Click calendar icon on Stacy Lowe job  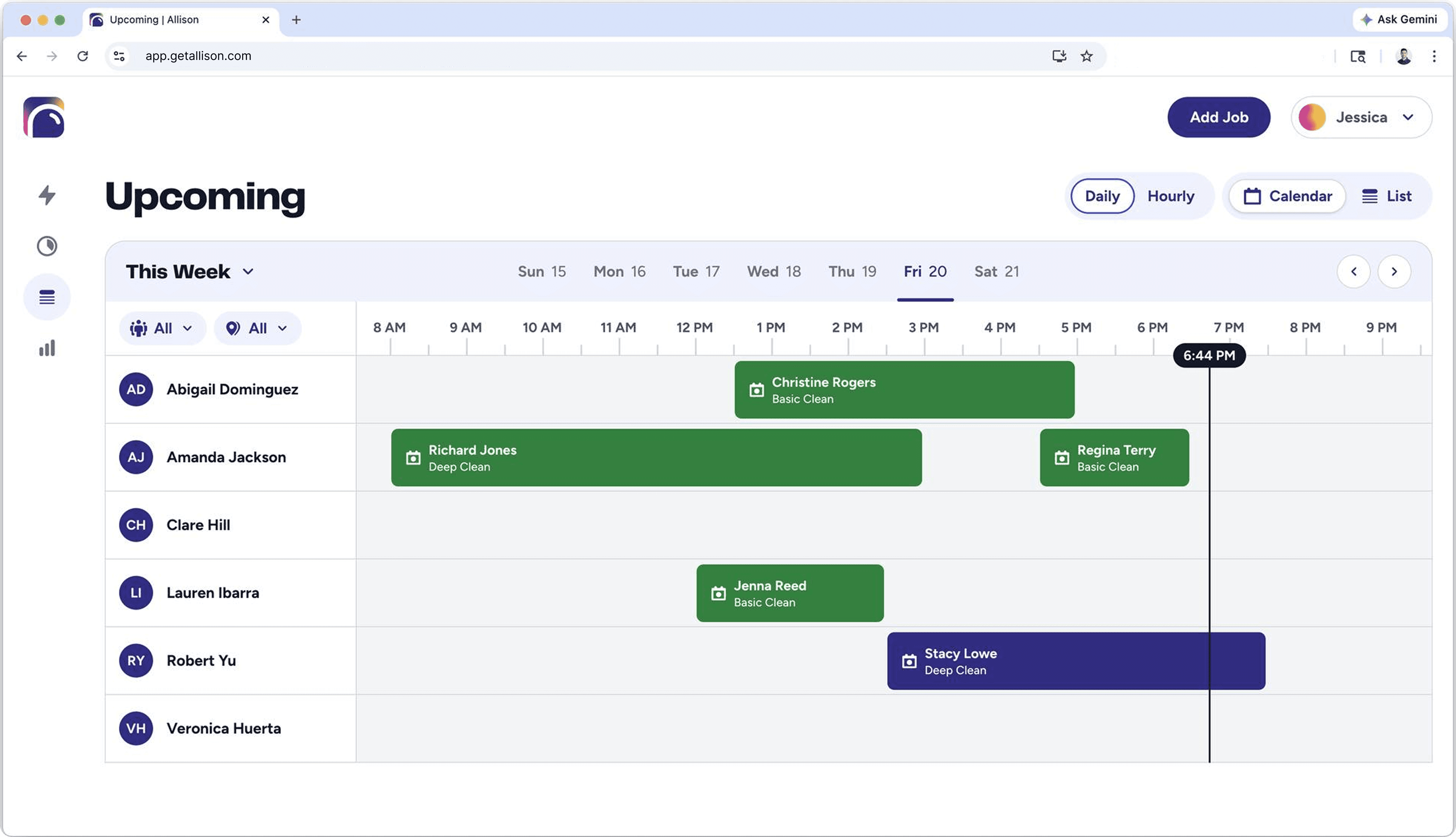(909, 662)
